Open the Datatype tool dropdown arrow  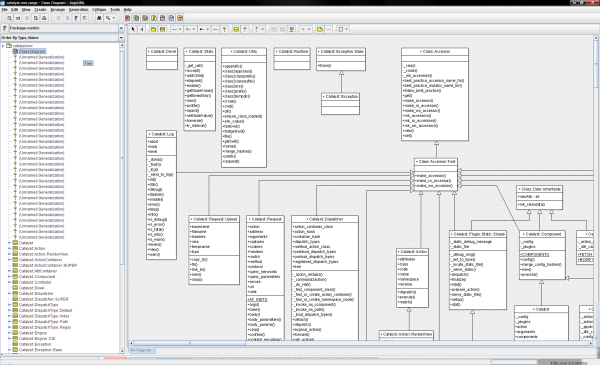pyautogui.click(x=309, y=29)
